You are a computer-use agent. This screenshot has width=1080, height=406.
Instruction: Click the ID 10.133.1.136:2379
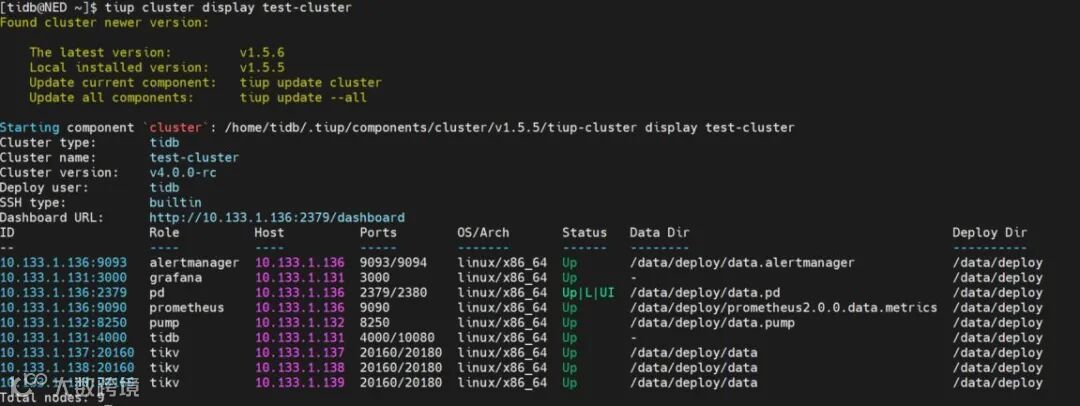63,293
